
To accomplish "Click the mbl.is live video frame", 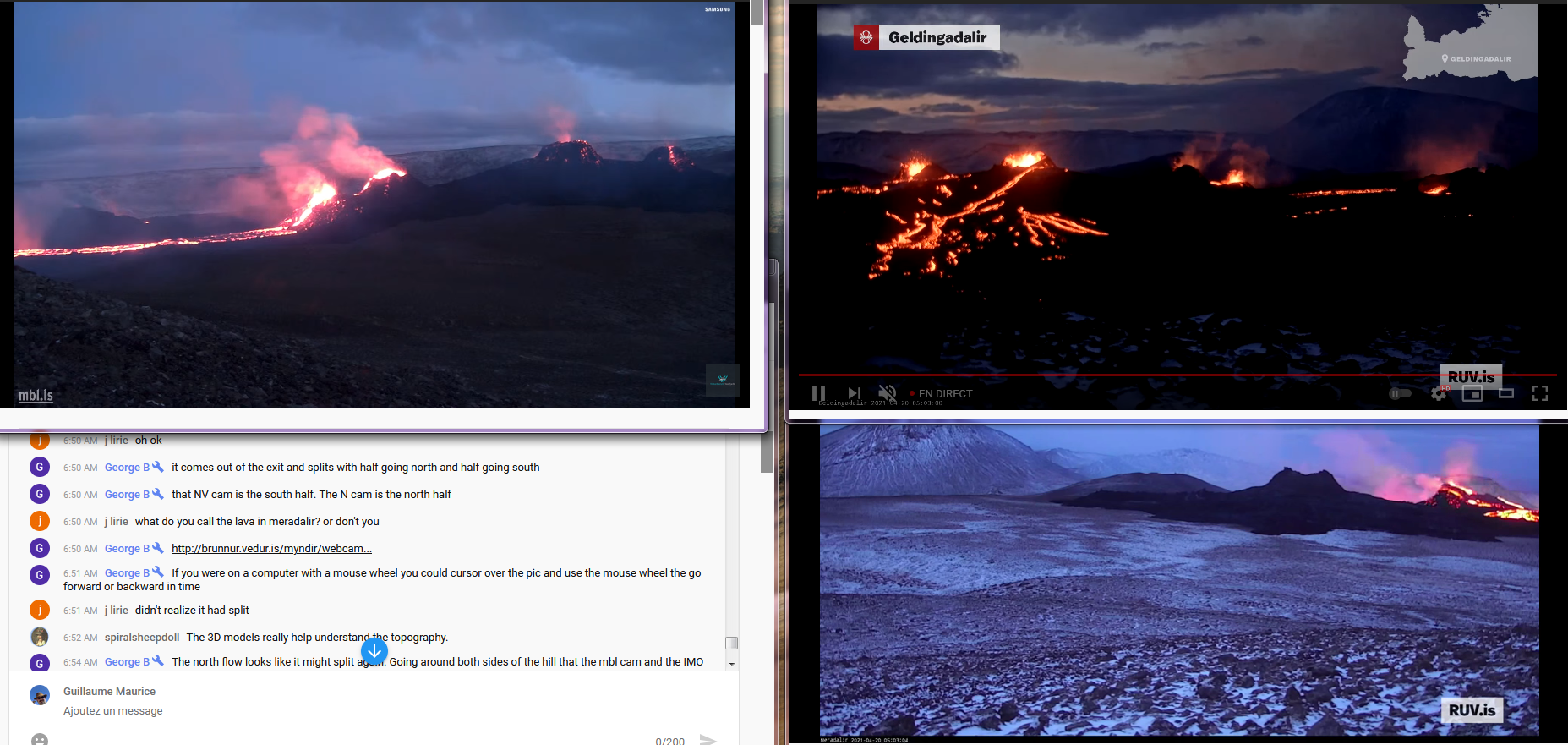I will click(x=374, y=203).
